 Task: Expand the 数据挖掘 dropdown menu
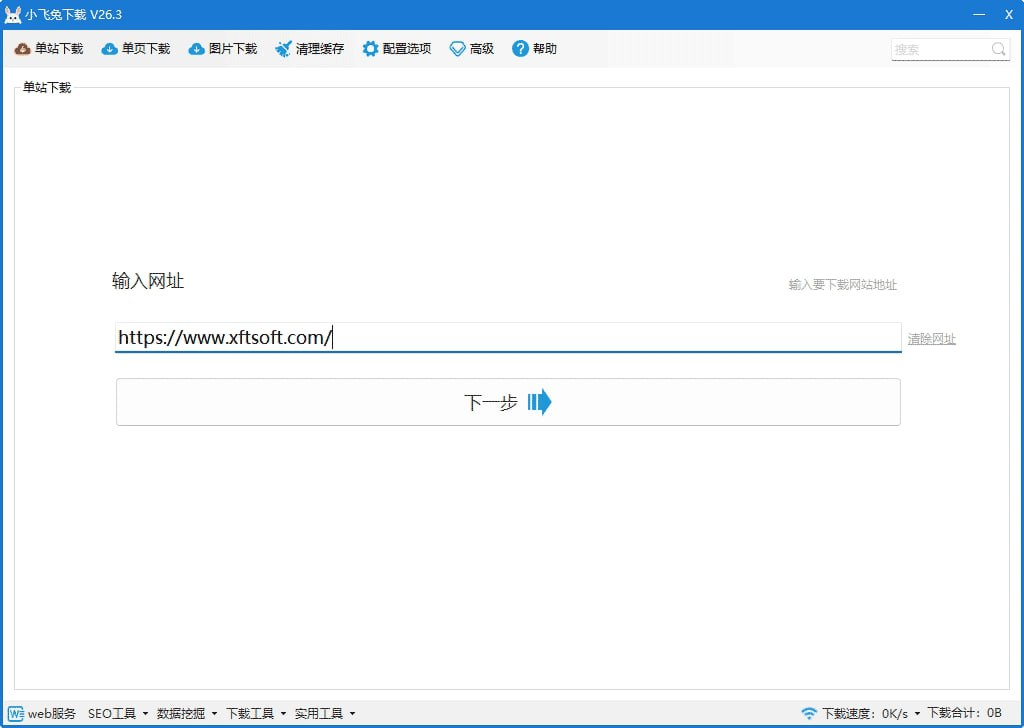[187, 713]
